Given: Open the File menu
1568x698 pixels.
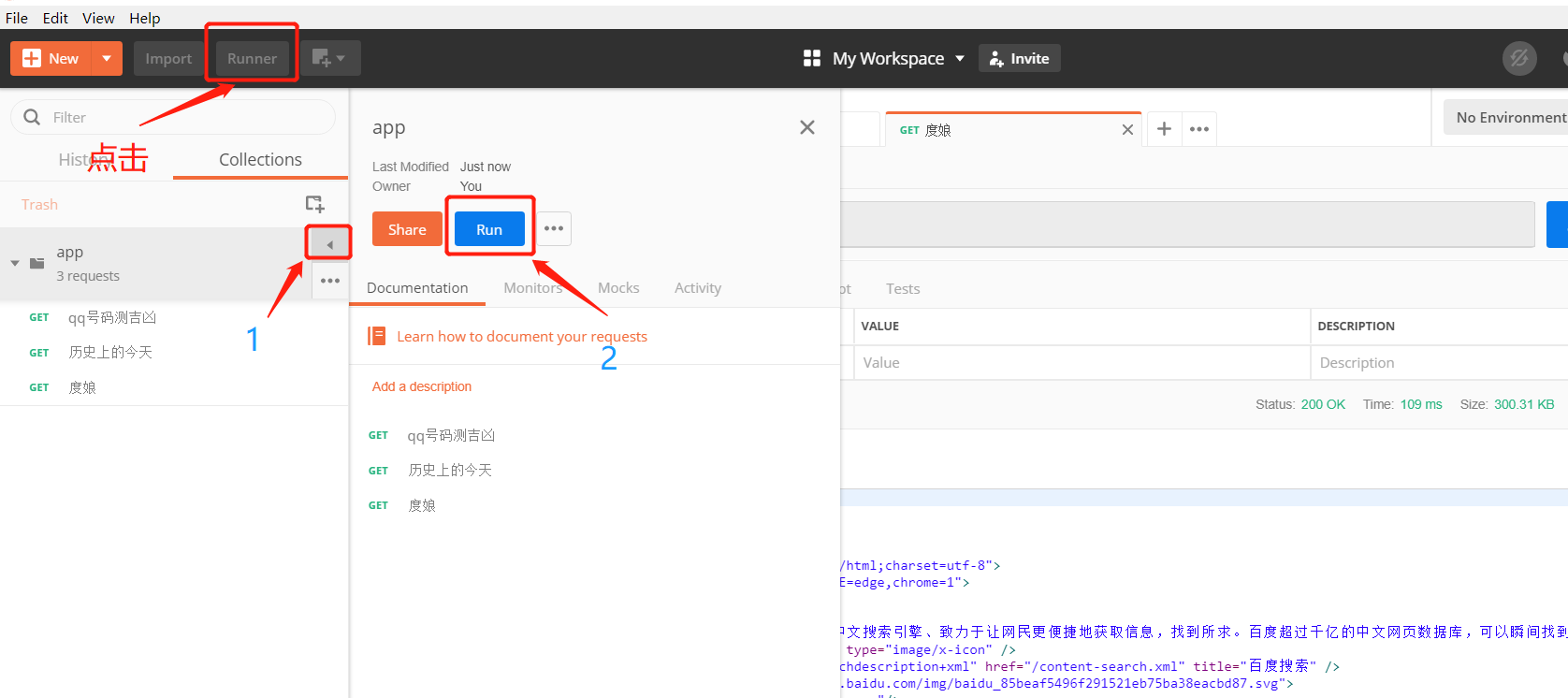Looking at the screenshot, I should 17,18.
